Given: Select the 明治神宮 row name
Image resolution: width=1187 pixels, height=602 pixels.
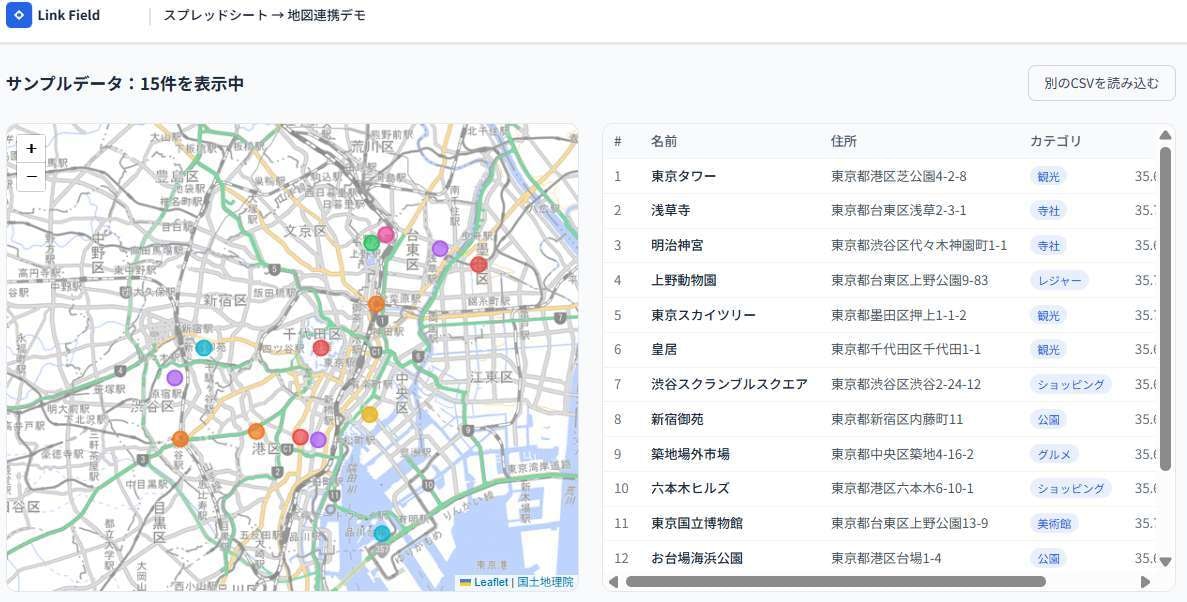Looking at the screenshot, I should (x=677, y=245).
